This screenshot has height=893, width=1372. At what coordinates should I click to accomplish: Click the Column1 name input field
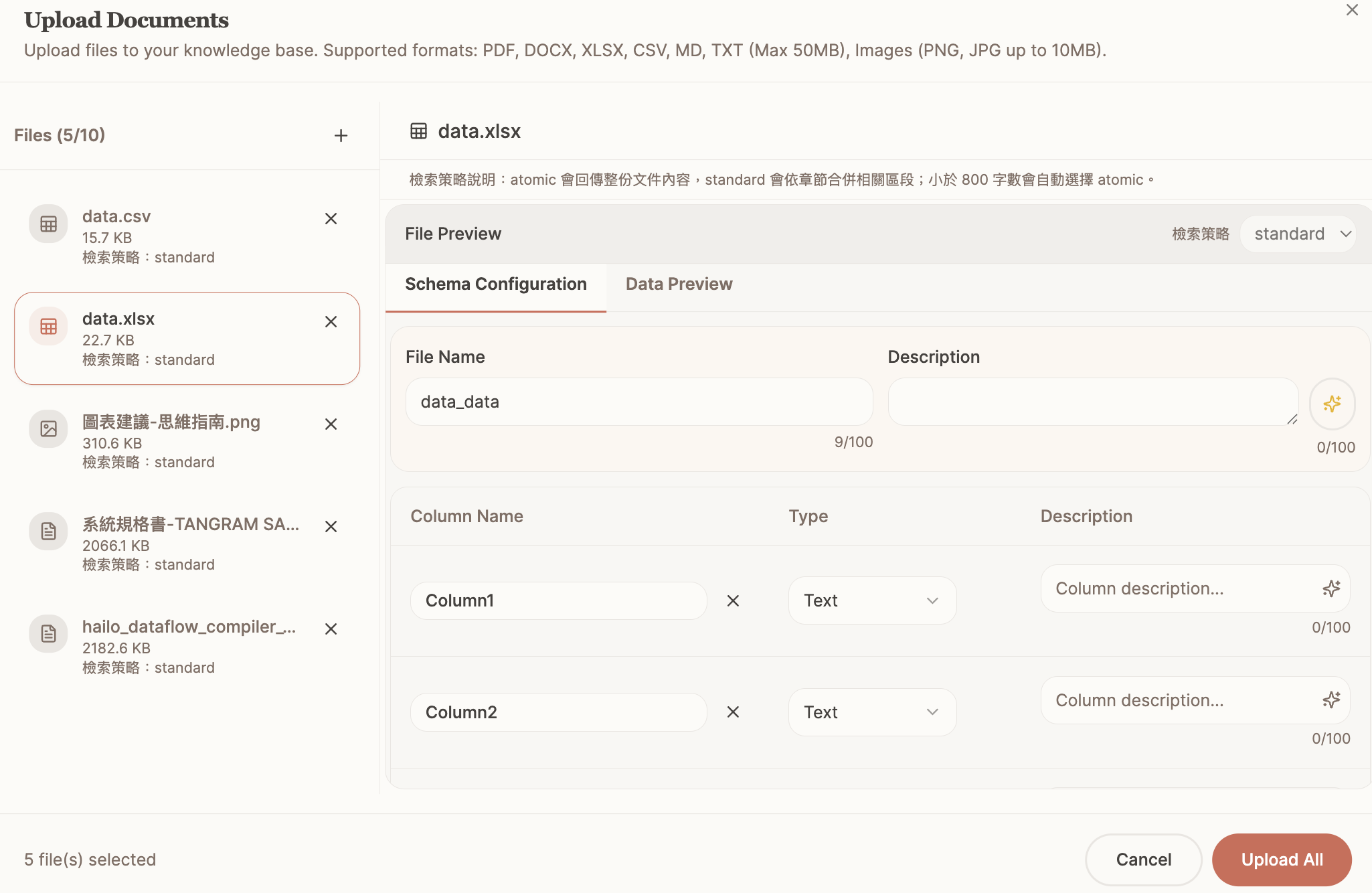pos(558,601)
